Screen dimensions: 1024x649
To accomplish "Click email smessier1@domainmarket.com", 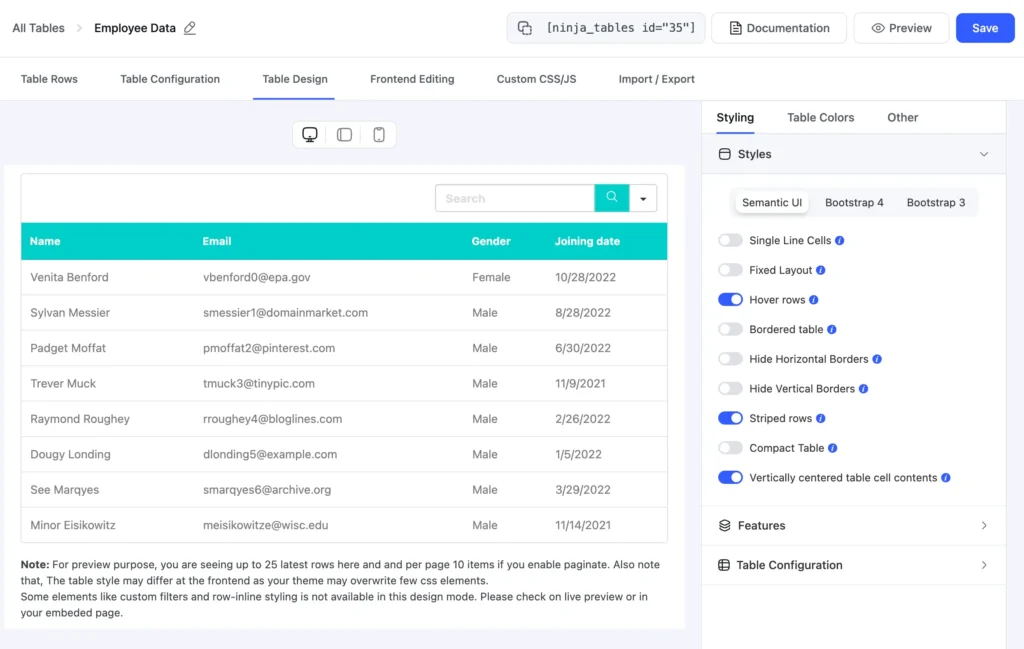I will (285, 313).
